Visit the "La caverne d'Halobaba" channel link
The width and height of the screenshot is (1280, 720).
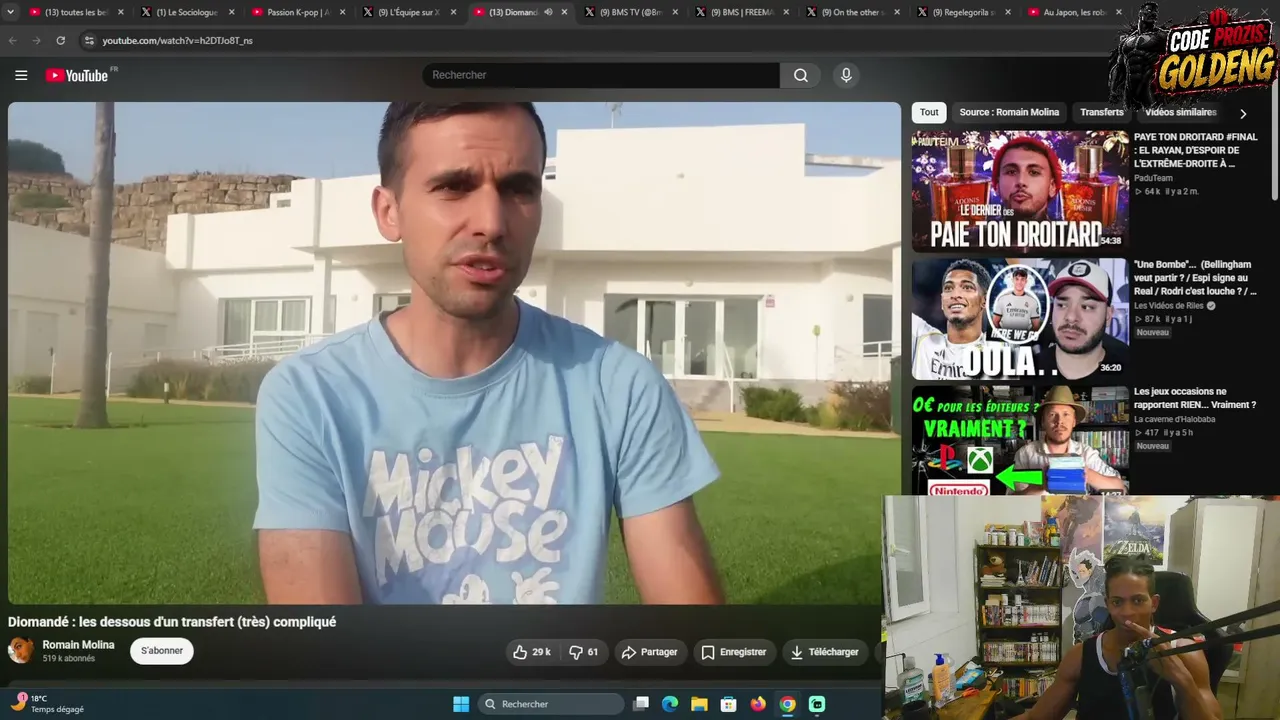[1175, 419]
